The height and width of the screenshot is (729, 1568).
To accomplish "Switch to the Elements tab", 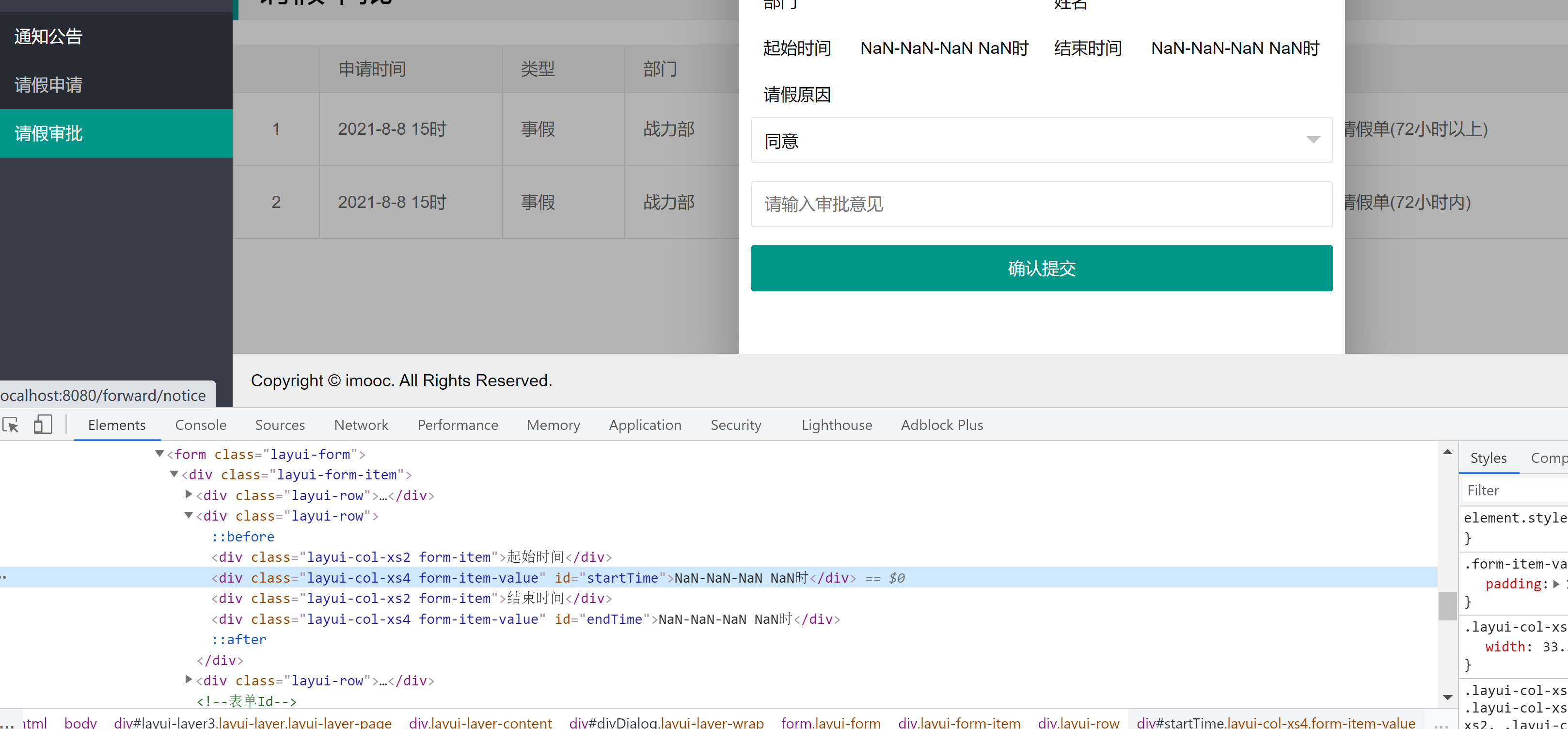I will 117,425.
